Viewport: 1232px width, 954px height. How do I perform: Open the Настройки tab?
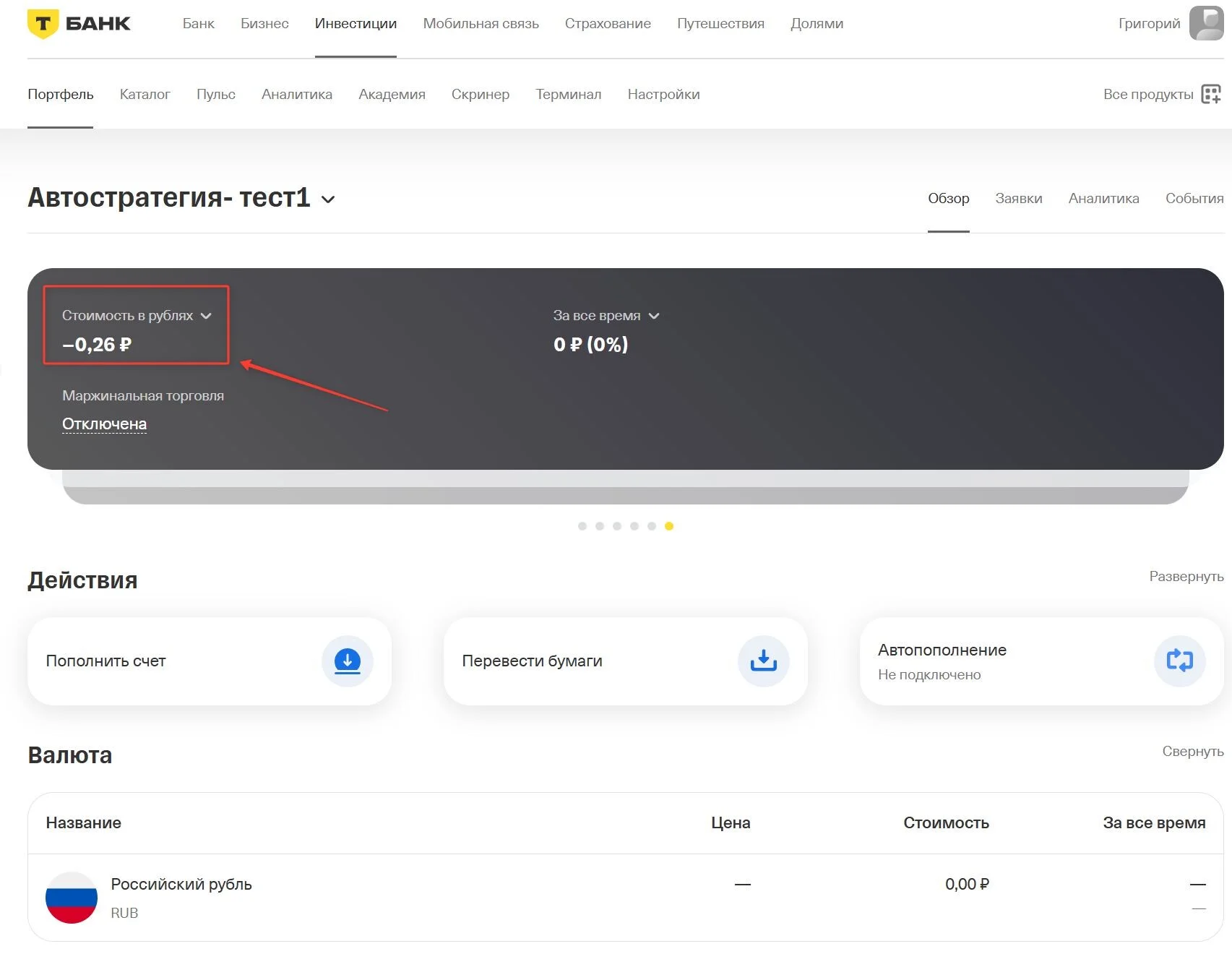click(x=663, y=94)
